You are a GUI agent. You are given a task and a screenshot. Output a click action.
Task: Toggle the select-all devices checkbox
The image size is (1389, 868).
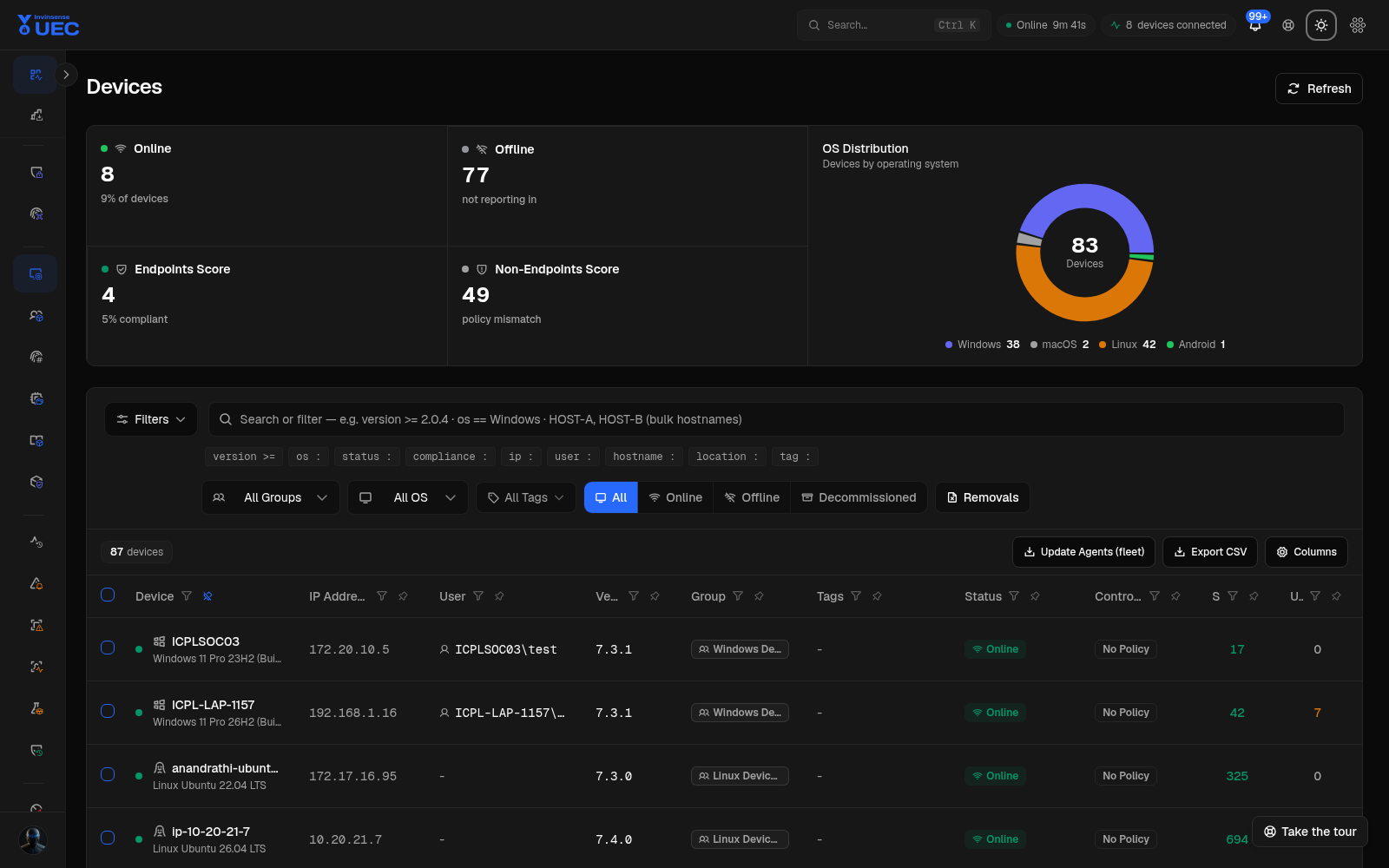coord(108,595)
